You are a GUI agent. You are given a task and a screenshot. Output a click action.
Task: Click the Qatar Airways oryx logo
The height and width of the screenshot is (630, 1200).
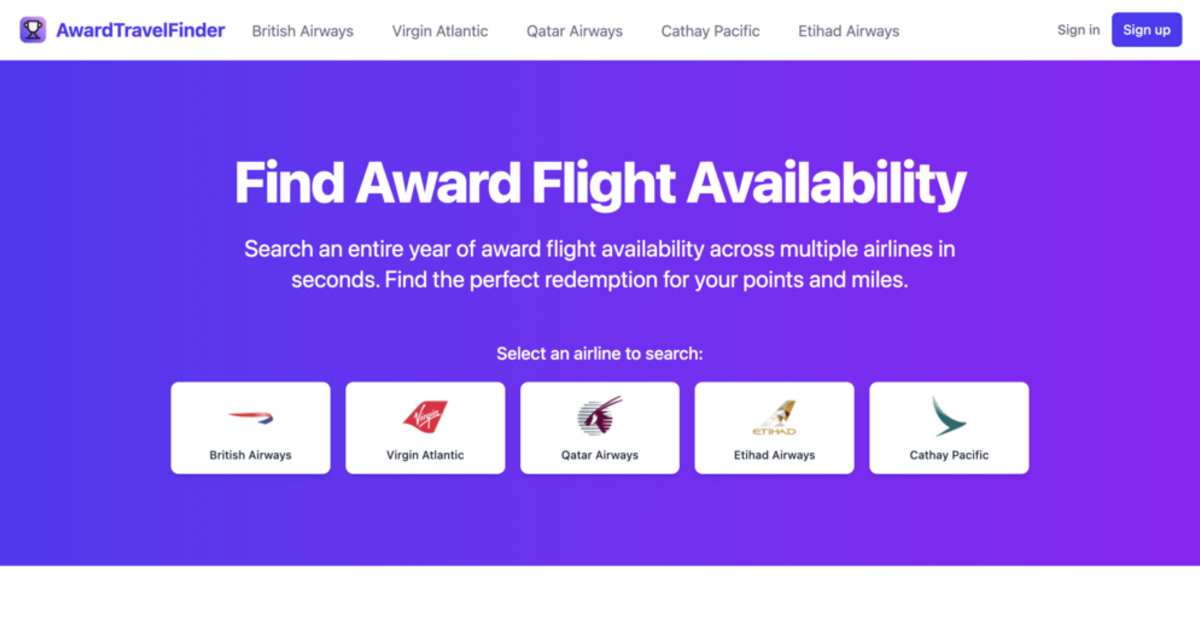[x=599, y=416]
